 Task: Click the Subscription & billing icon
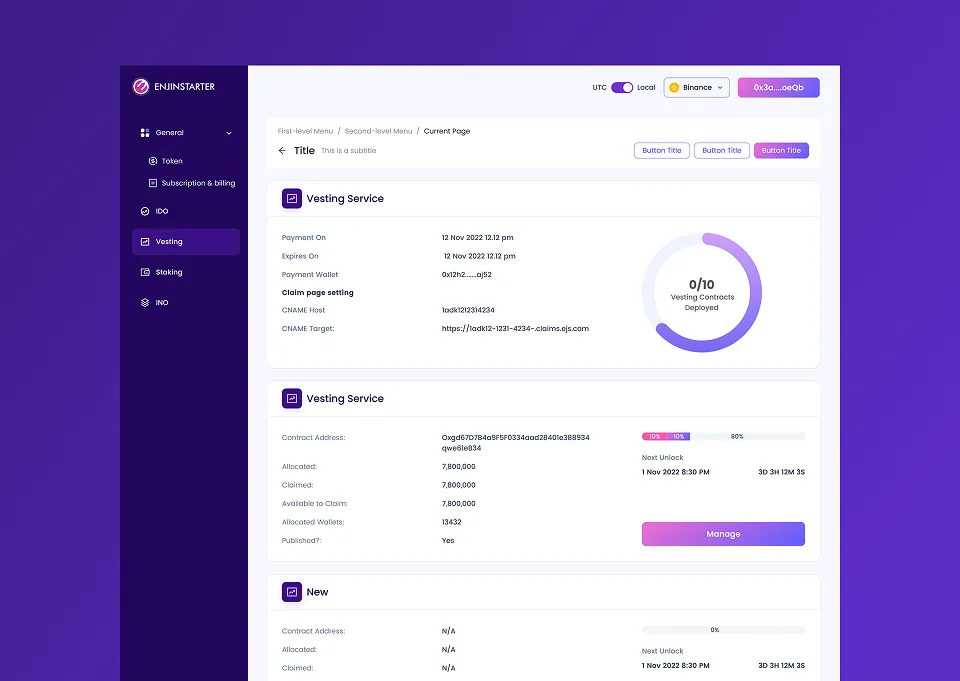(153, 183)
